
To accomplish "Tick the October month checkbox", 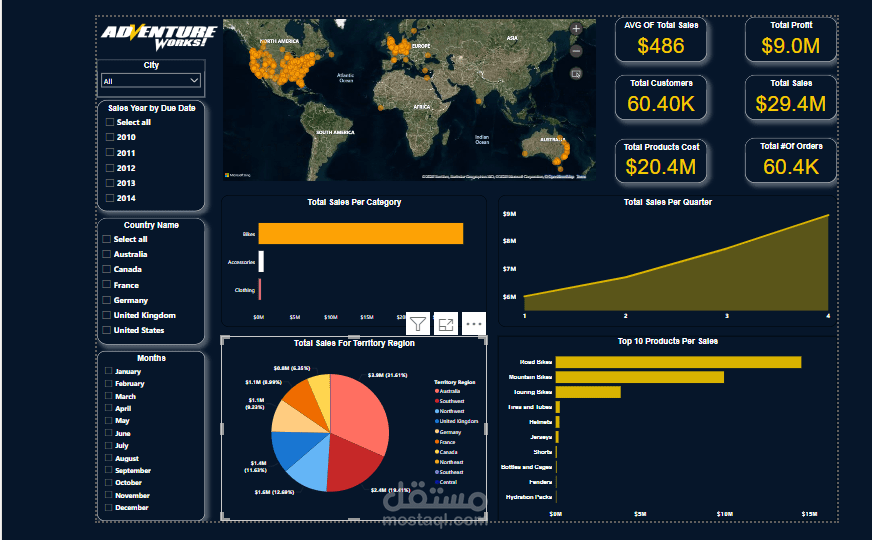I will 109,482.
